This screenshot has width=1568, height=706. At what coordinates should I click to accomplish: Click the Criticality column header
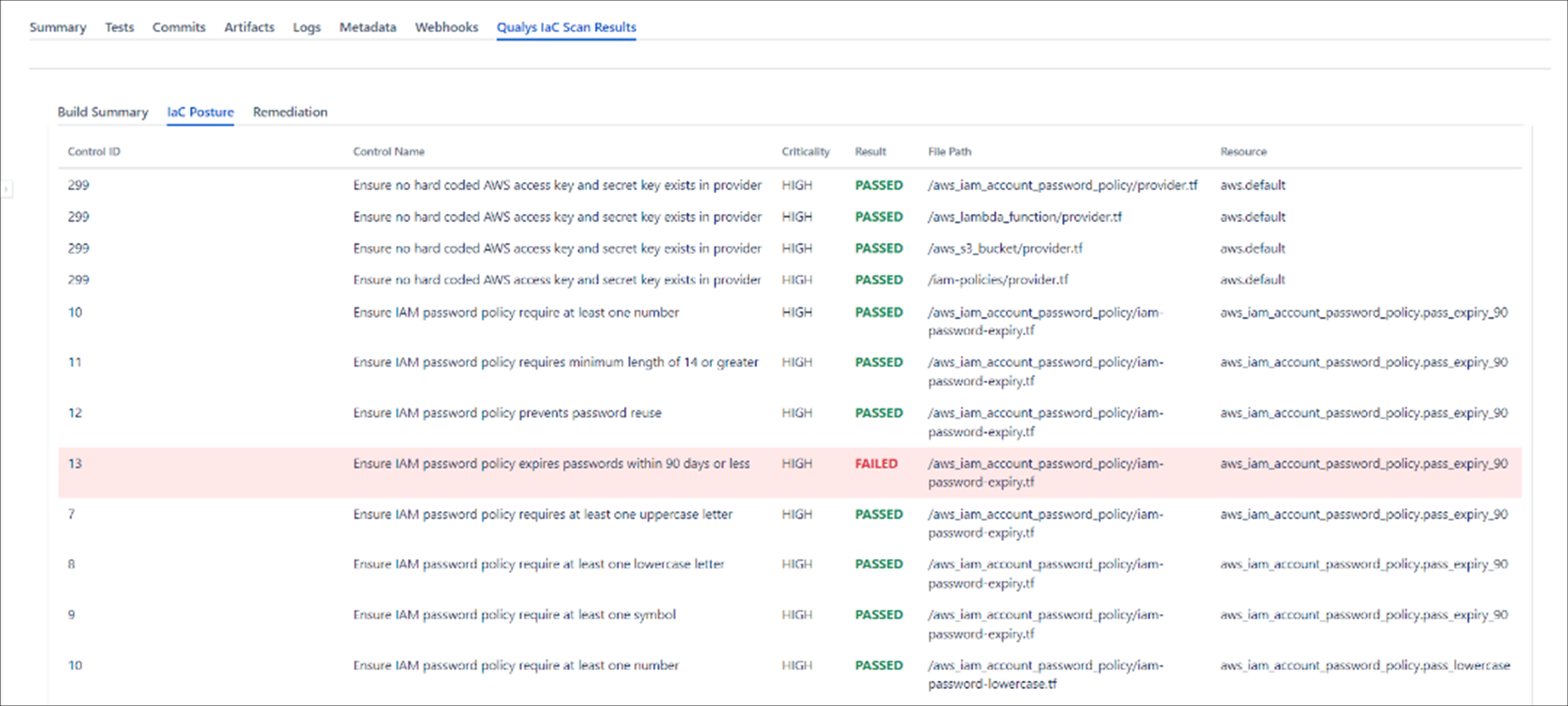point(805,151)
